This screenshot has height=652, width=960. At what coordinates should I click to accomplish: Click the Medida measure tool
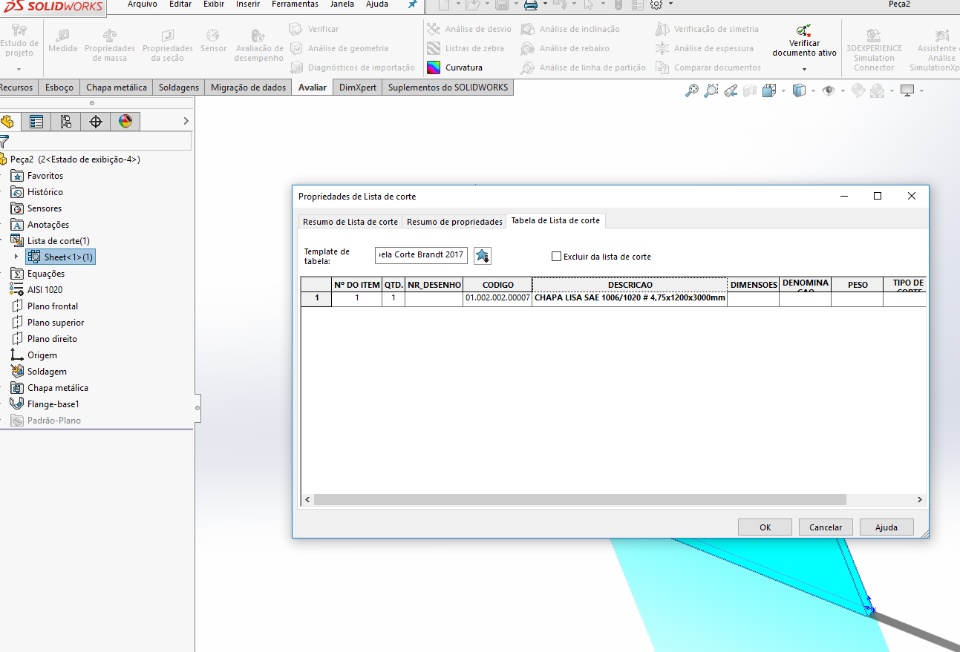pyautogui.click(x=62, y=40)
